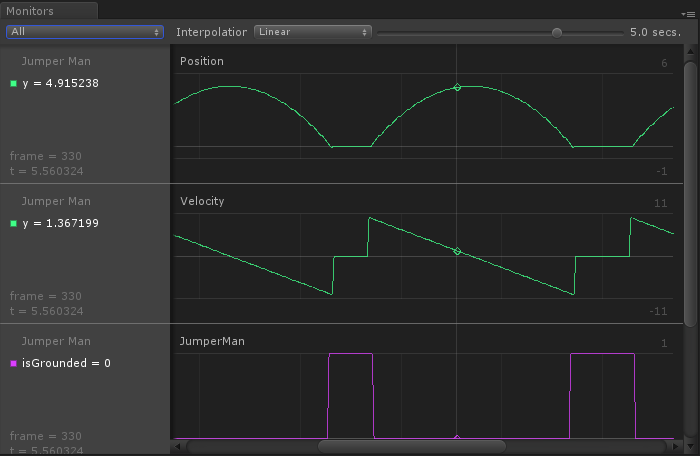Click the vertical scrollbar up arrow
Image resolution: width=700 pixels, height=456 pixels.
(x=690, y=51)
